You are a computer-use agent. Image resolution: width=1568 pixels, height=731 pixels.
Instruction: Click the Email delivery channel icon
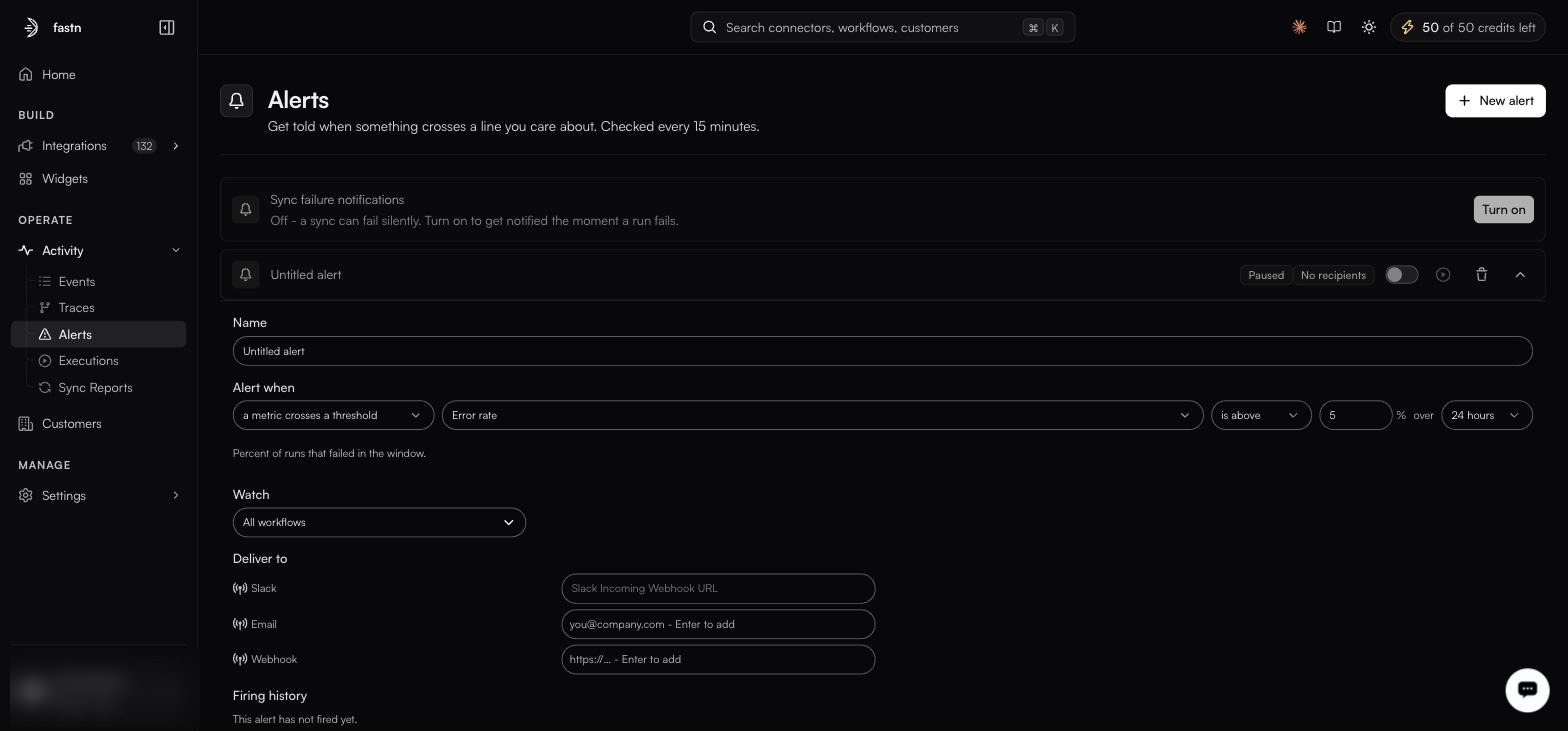pyautogui.click(x=240, y=624)
